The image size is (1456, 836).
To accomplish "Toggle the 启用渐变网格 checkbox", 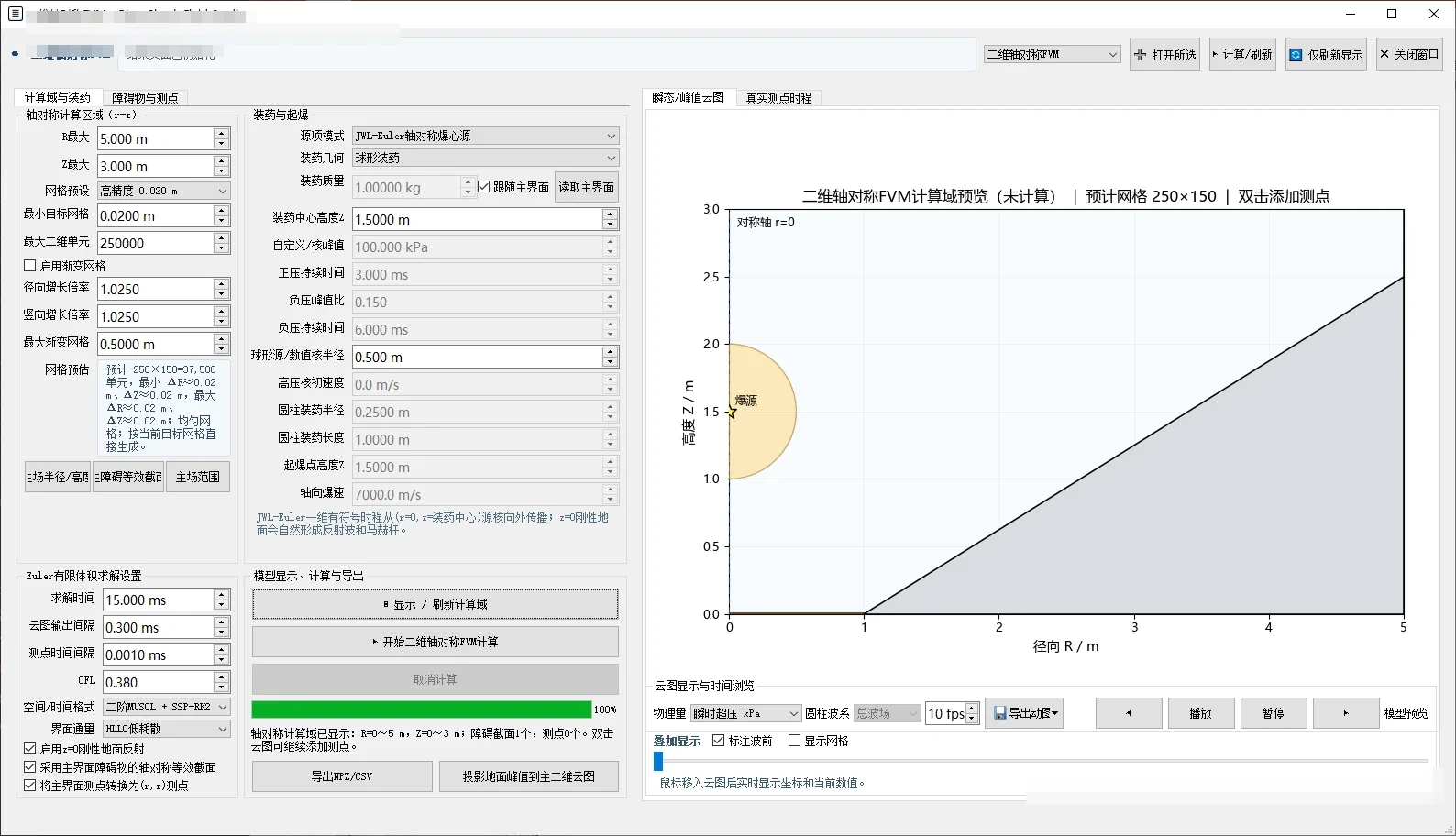I will [29, 266].
